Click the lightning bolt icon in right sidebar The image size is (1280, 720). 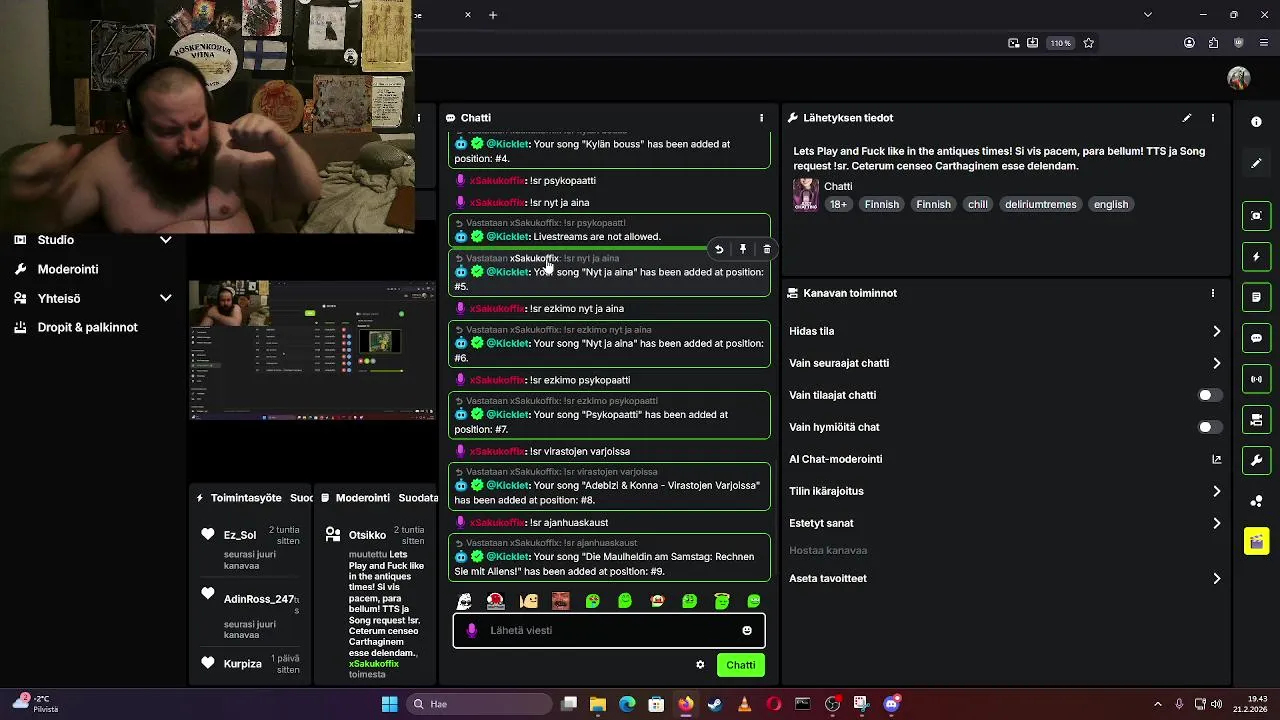point(1257,257)
